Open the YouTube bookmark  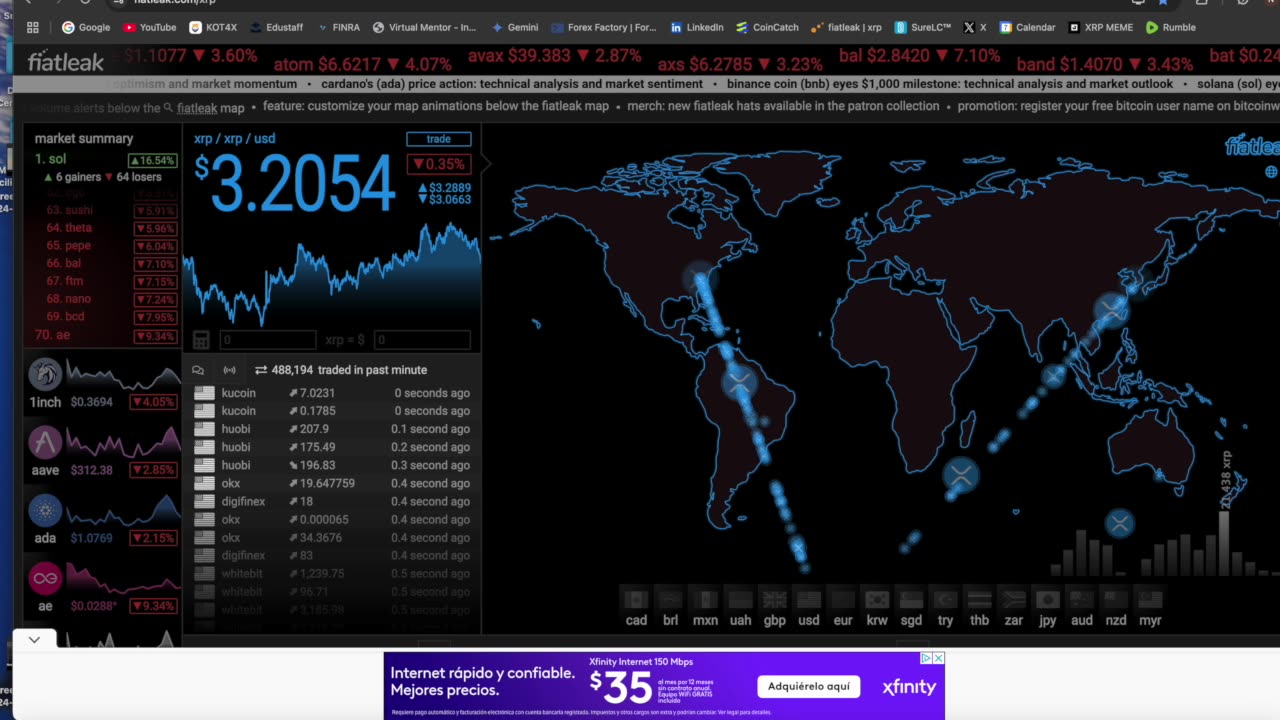[x=149, y=27]
